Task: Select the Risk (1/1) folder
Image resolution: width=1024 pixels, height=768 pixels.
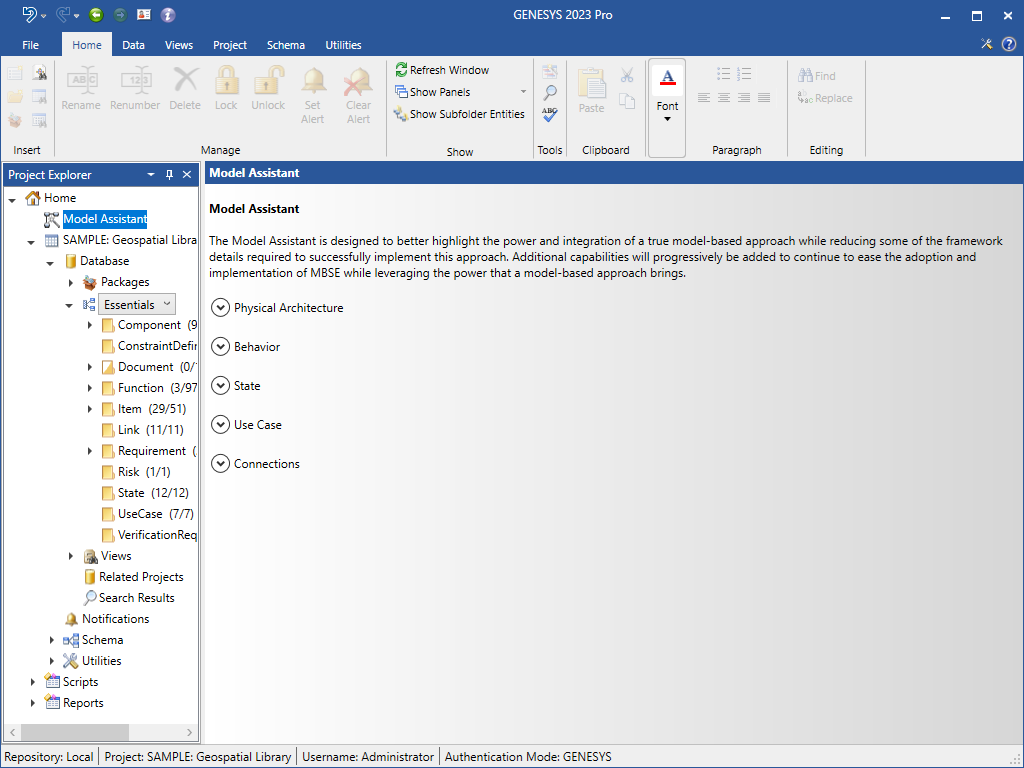Action: tap(144, 472)
